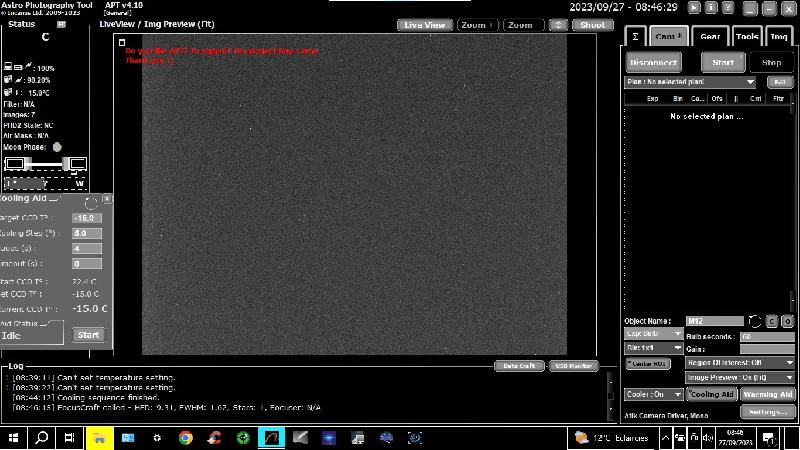Open the Bin 1x1 dropdown

(654, 347)
